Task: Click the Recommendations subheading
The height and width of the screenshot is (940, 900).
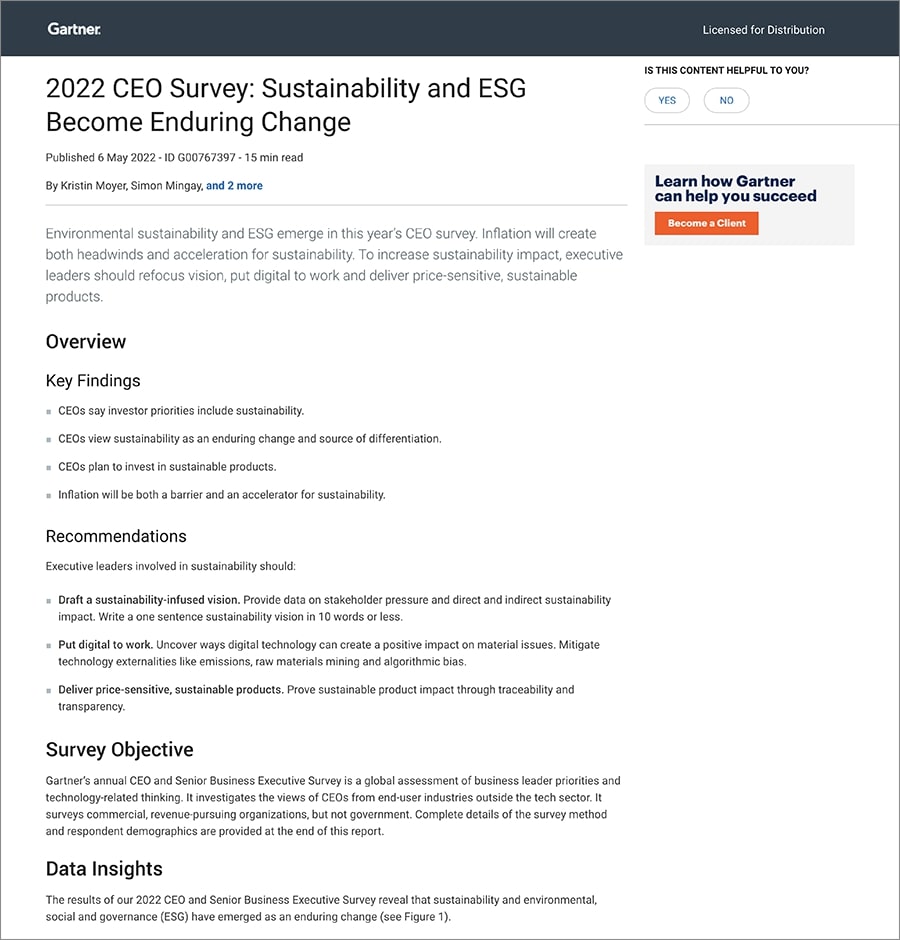Action: click(x=116, y=536)
